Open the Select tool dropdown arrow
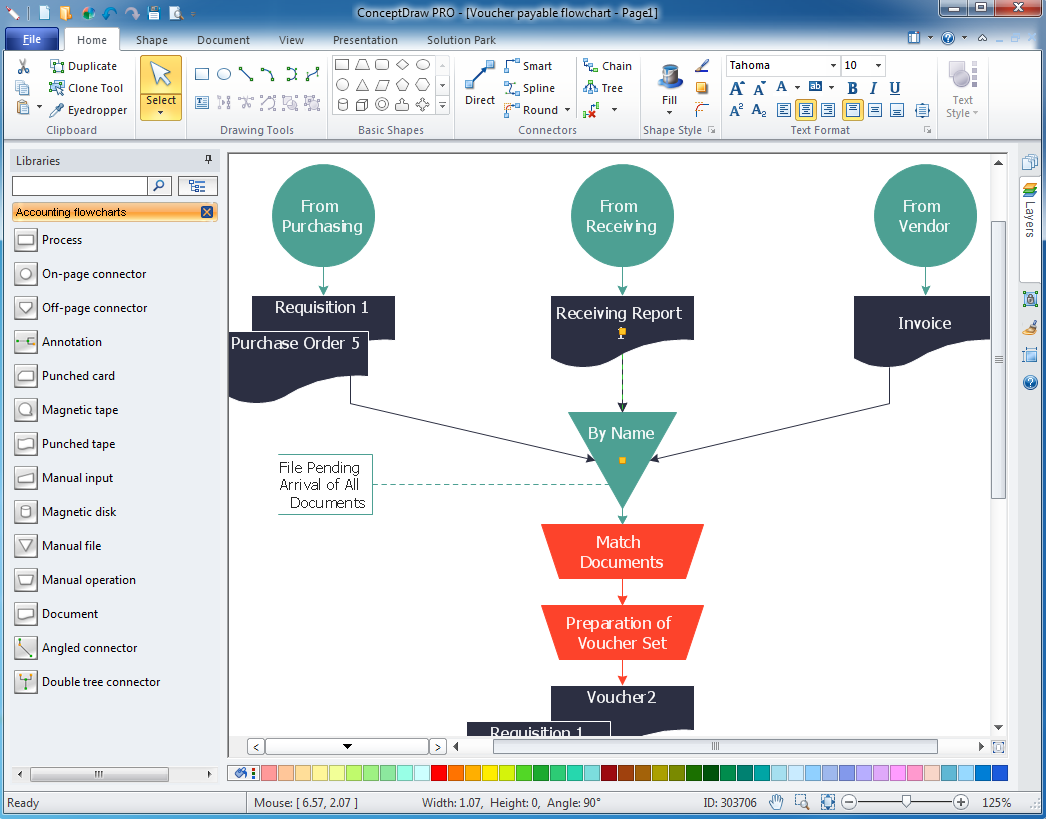 161,113
